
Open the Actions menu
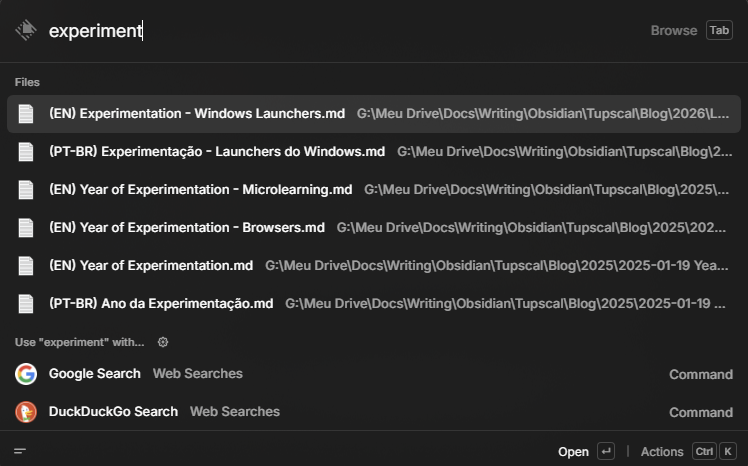662,451
